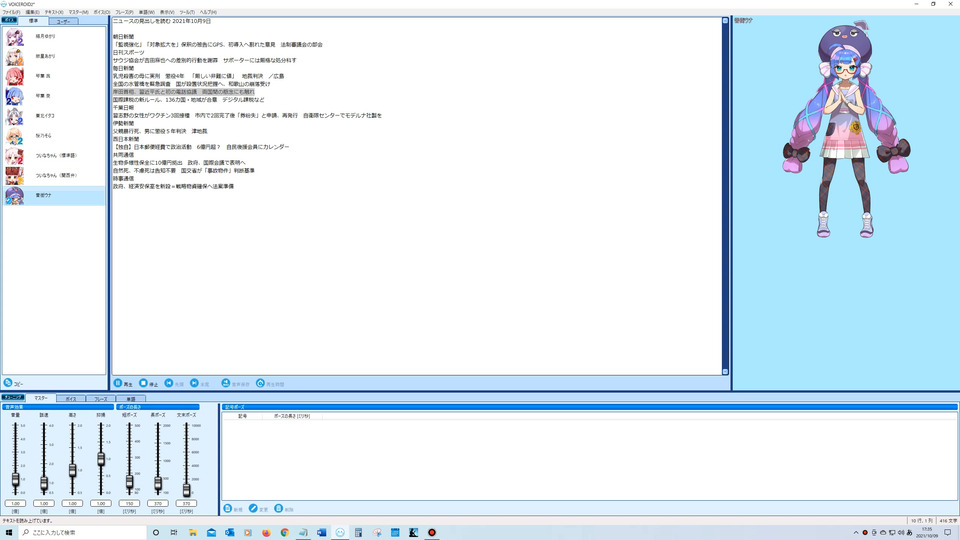Click the 文末ポーズ value input field
This screenshot has height=540, width=960.
point(186,503)
